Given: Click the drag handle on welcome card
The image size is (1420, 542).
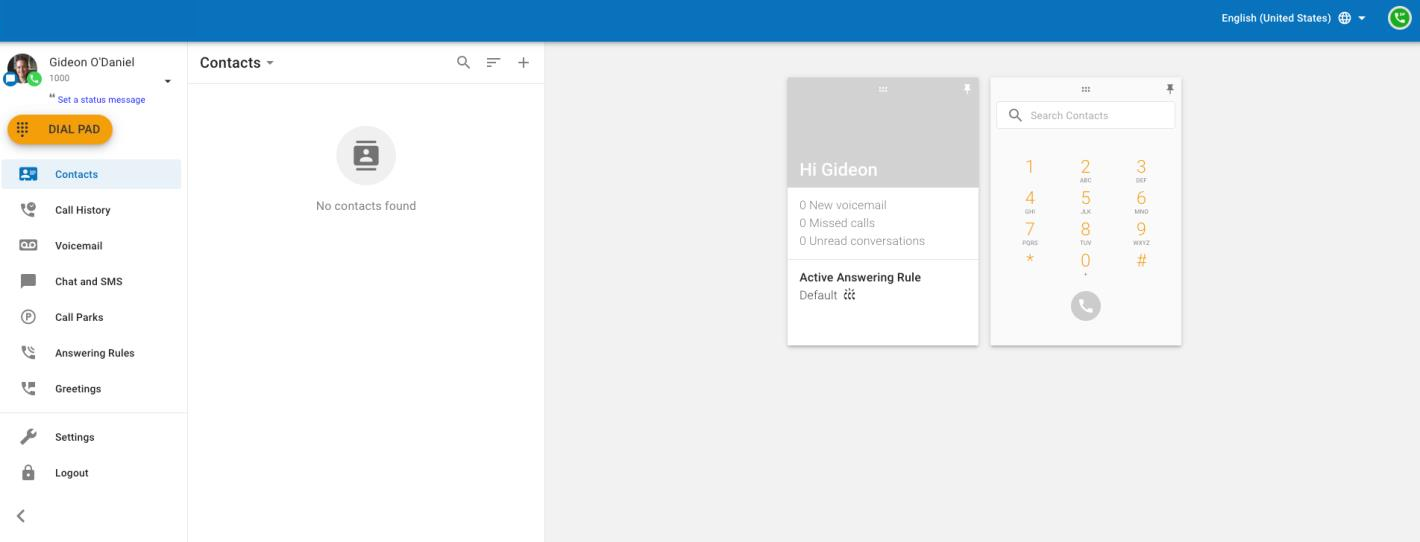Looking at the screenshot, I should pyautogui.click(x=883, y=89).
